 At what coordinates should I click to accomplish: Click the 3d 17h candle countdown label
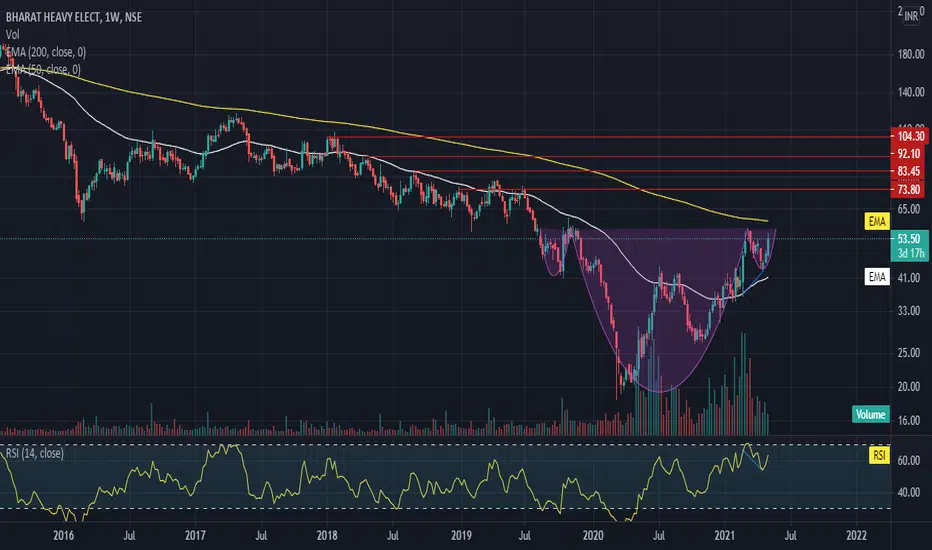pyautogui.click(x=911, y=254)
